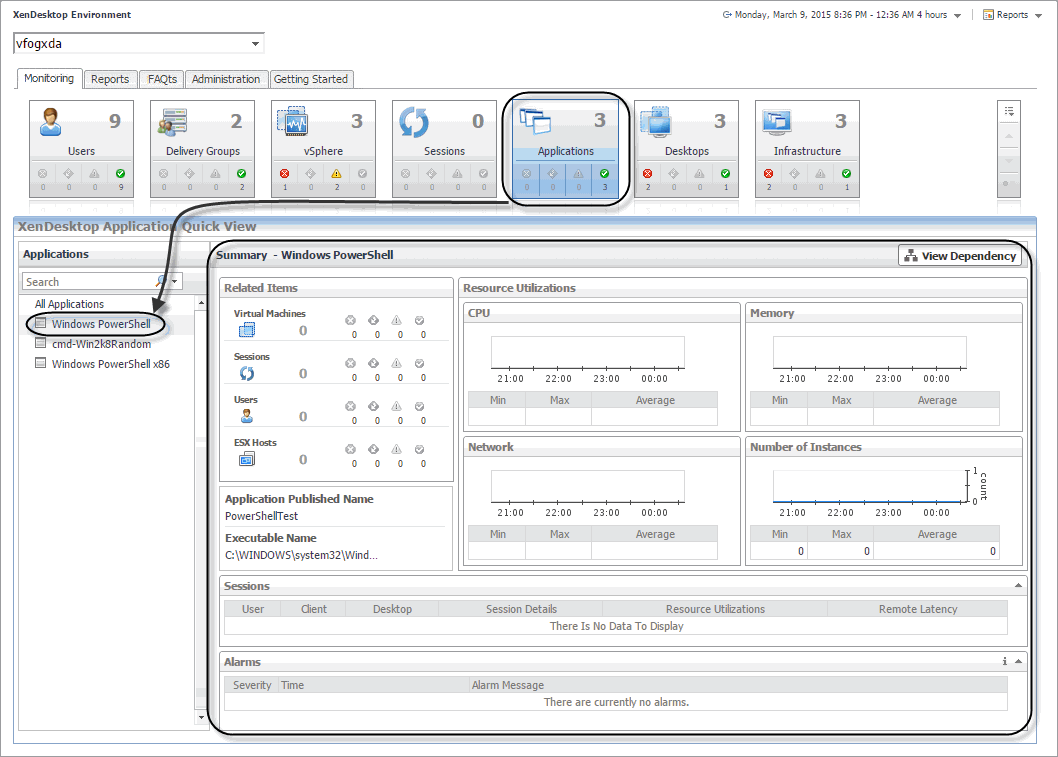Click the Virtual Machines related item icon
This screenshot has width=1058, height=757.
click(247, 330)
